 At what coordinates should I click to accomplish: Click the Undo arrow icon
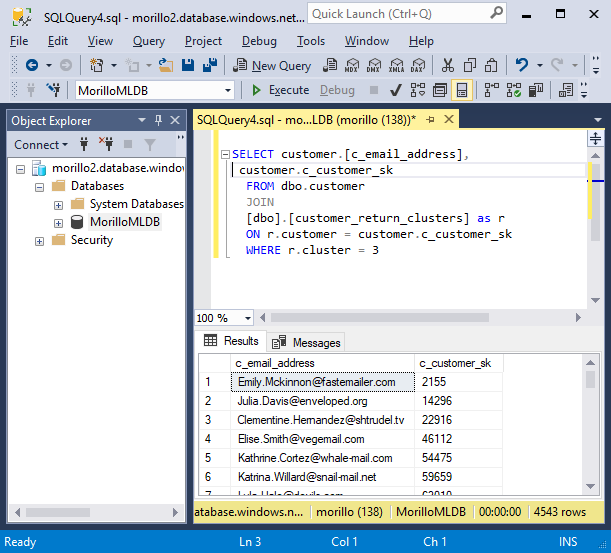tap(521, 65)
